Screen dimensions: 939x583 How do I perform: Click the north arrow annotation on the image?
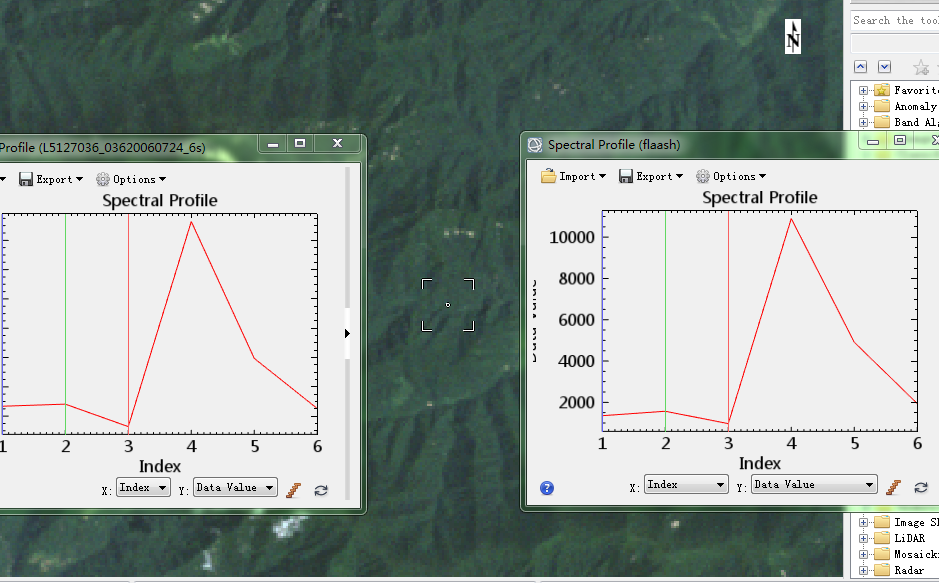point(793,37)
